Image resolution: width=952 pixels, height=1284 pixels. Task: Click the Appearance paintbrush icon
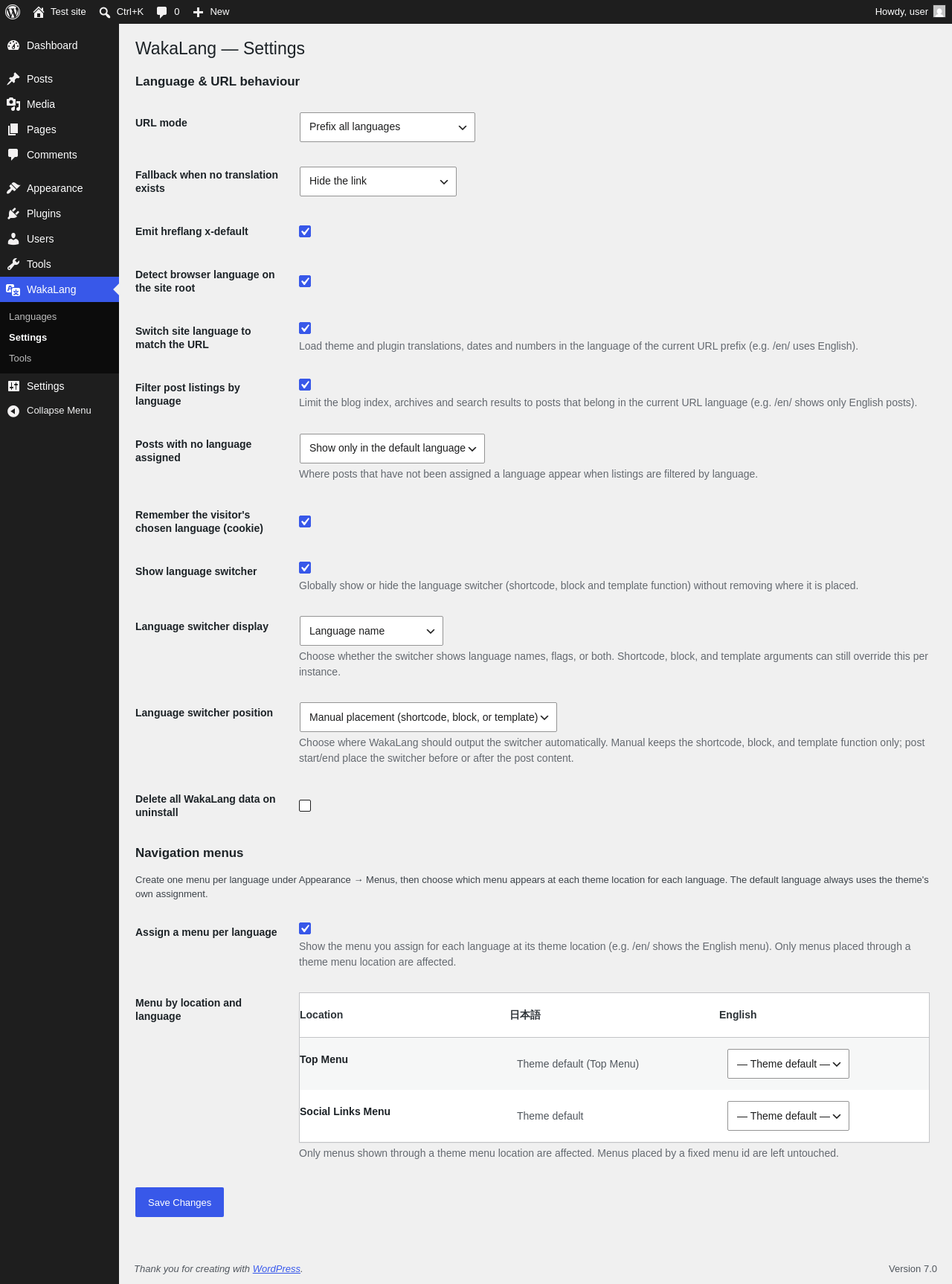13,188
